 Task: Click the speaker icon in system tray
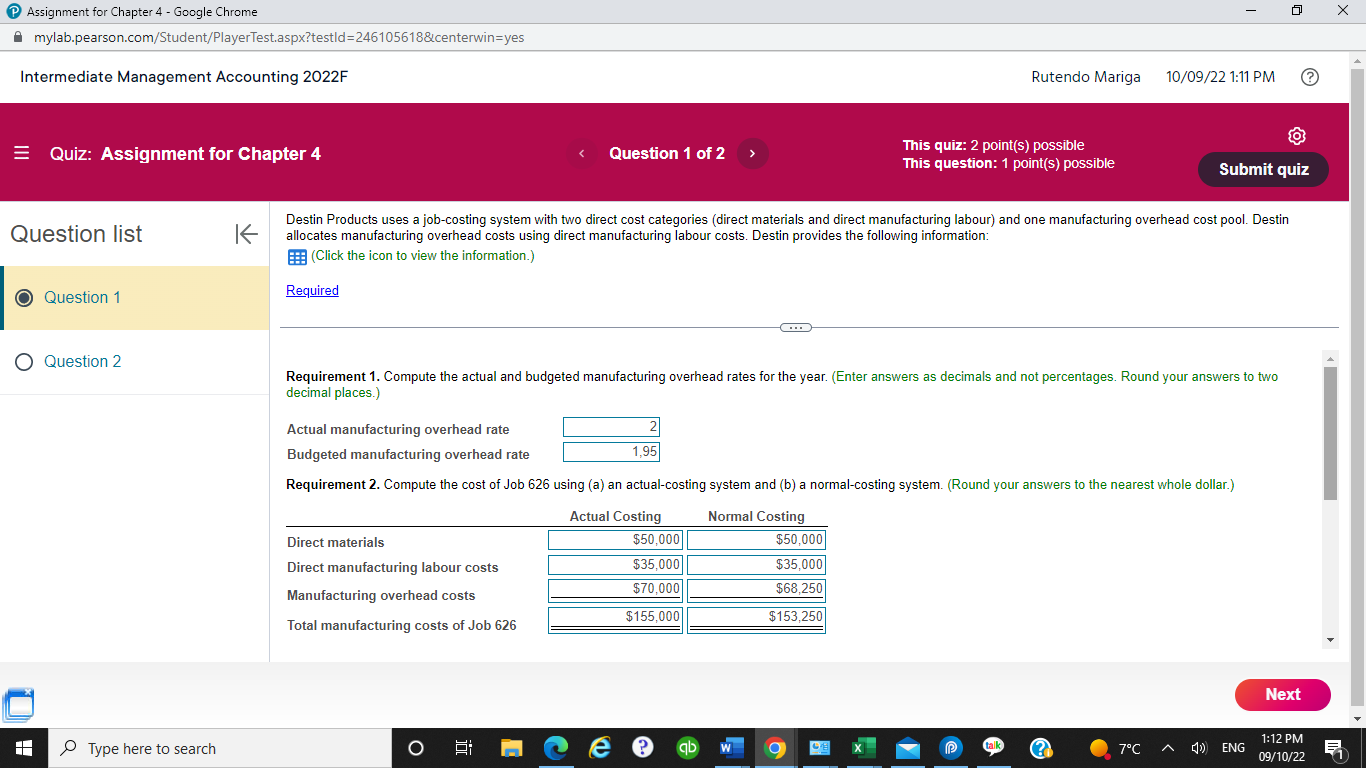(1199, 747)
